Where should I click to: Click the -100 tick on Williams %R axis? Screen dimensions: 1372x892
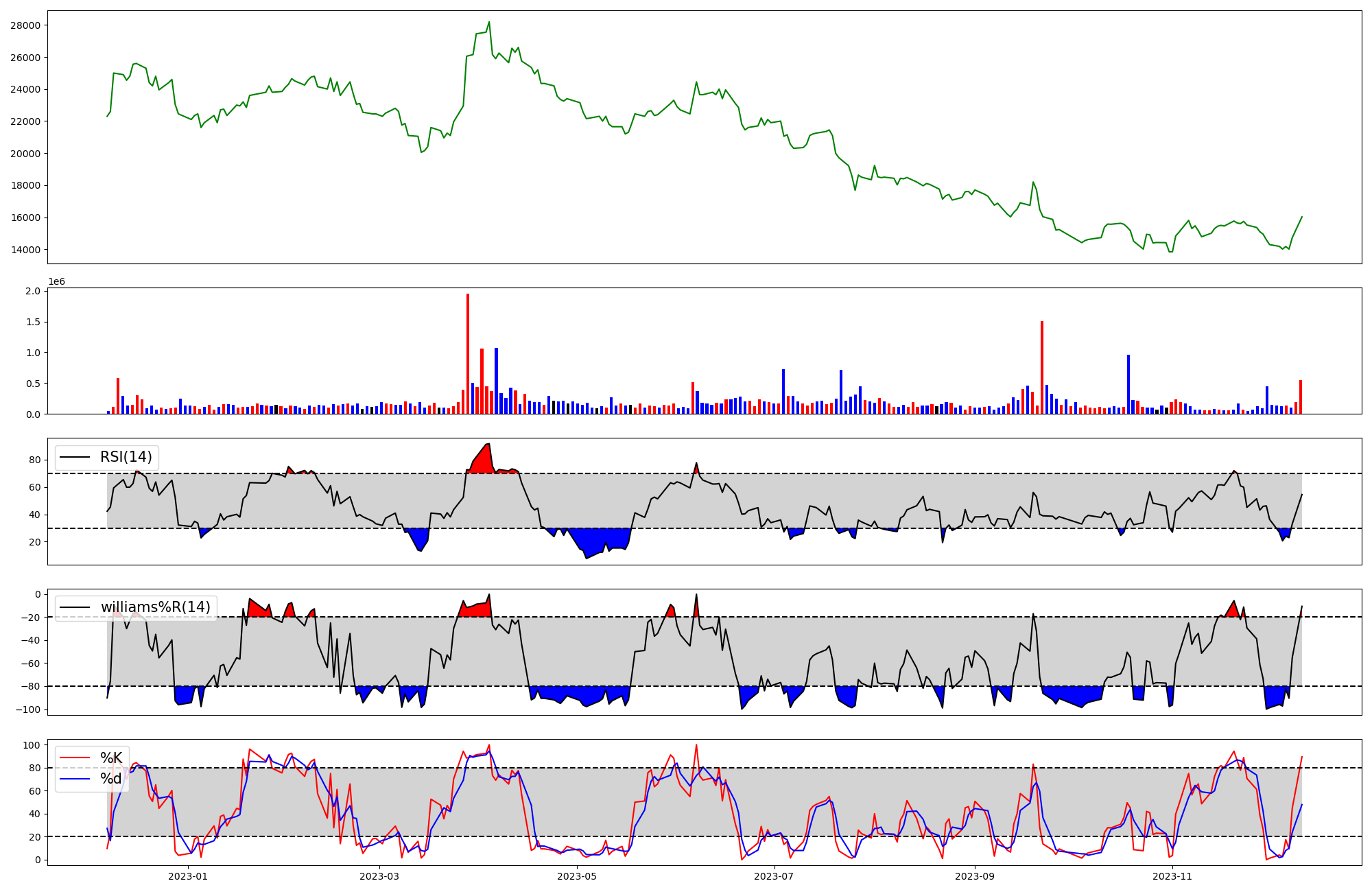coord(28,709)
